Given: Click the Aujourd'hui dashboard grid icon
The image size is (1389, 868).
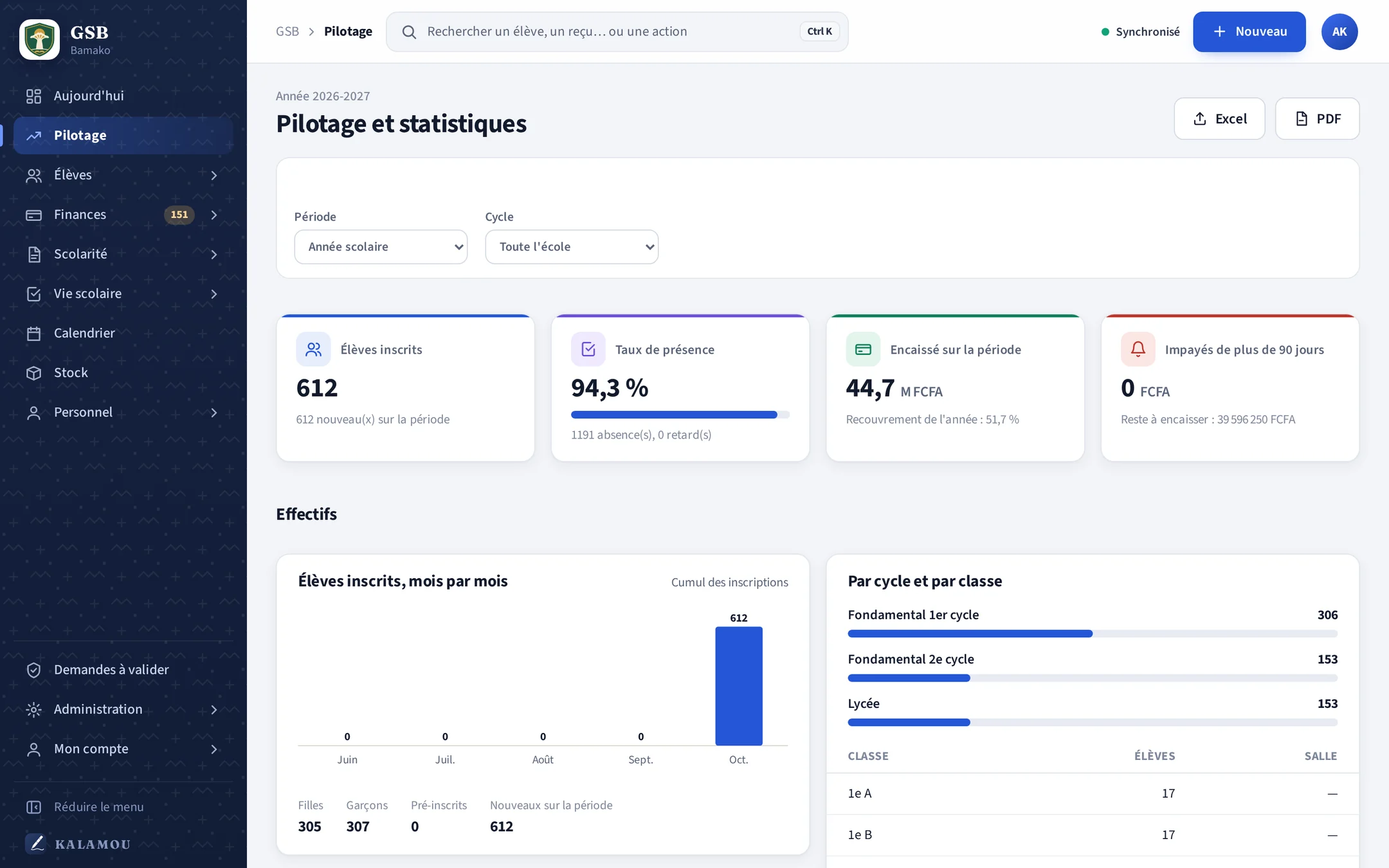Looking at the screenshot, I should 33,96.
